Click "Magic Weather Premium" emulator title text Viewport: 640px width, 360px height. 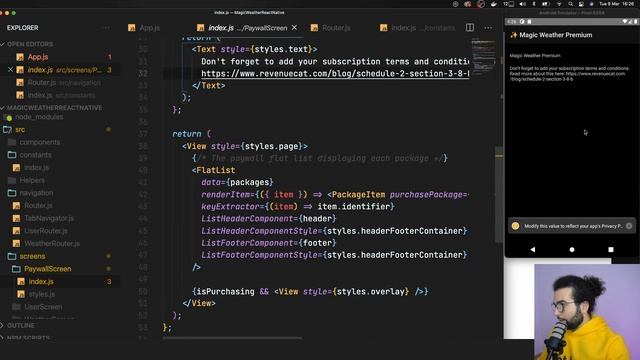(x=556, y=35)
